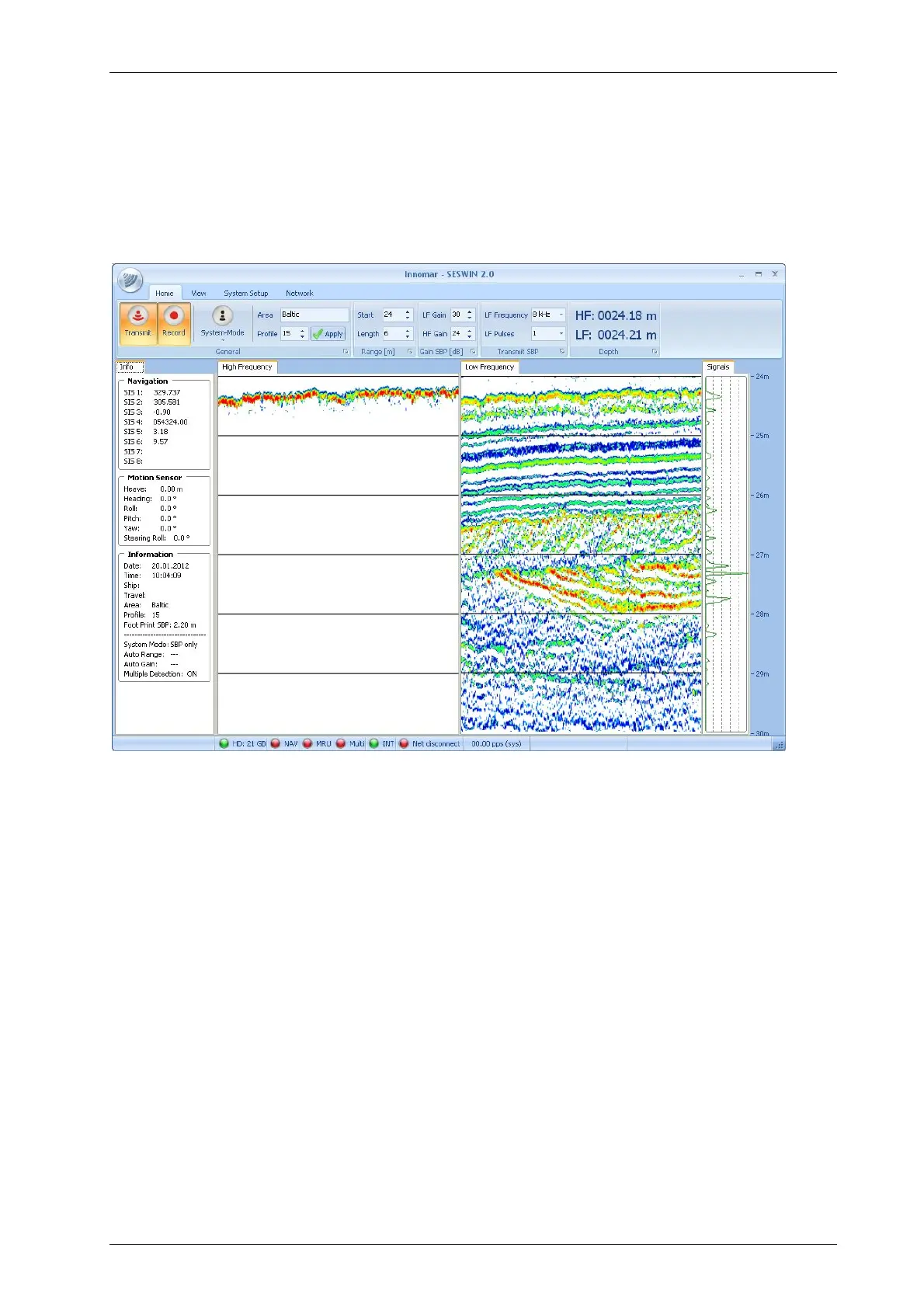924x1308 pixels.
Task: Maximize the SESWIN window
Action: pos(759,274)
